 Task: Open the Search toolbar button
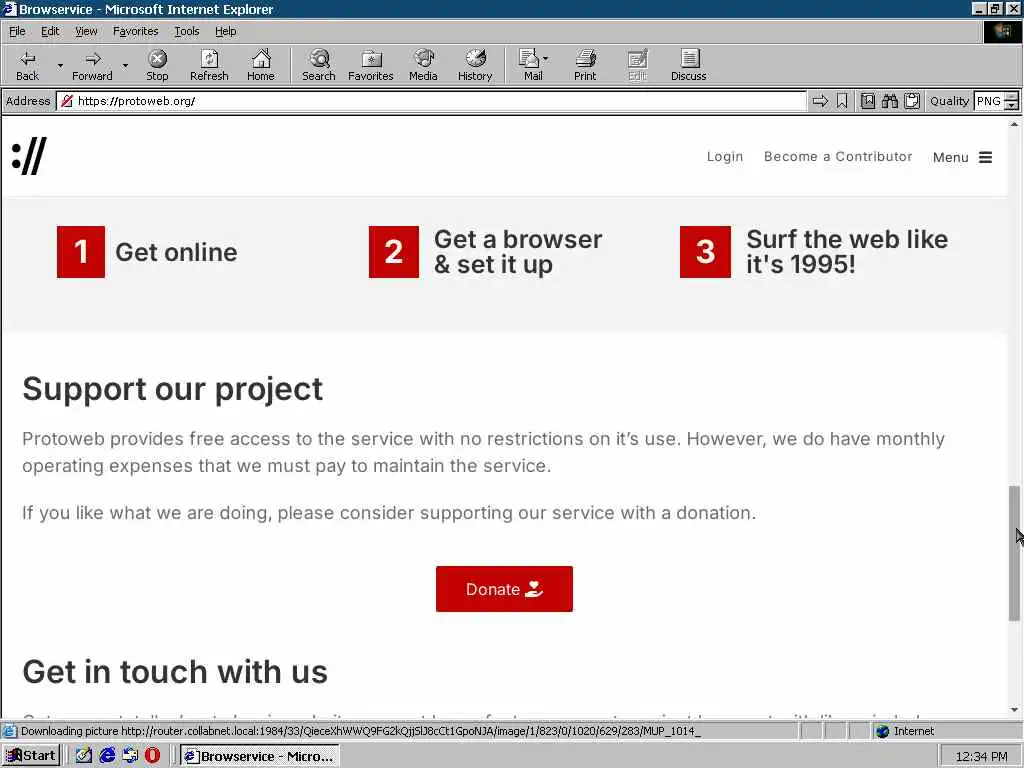[319, 65]
